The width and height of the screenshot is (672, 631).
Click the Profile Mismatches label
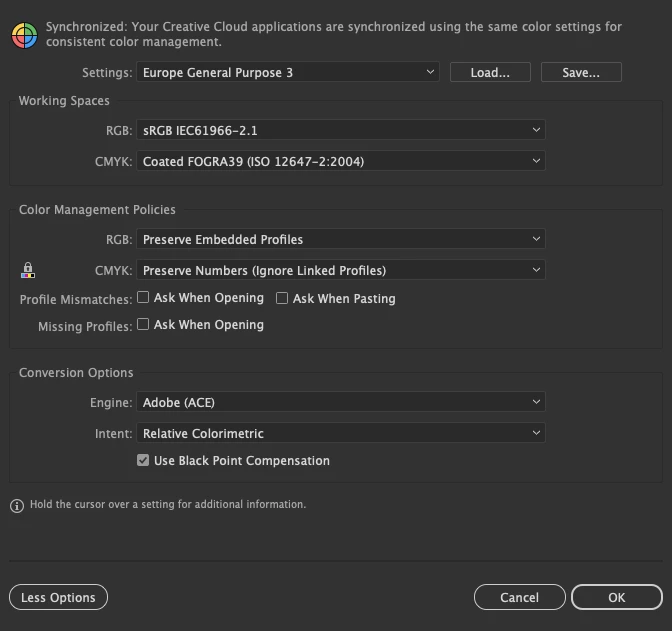76,299
